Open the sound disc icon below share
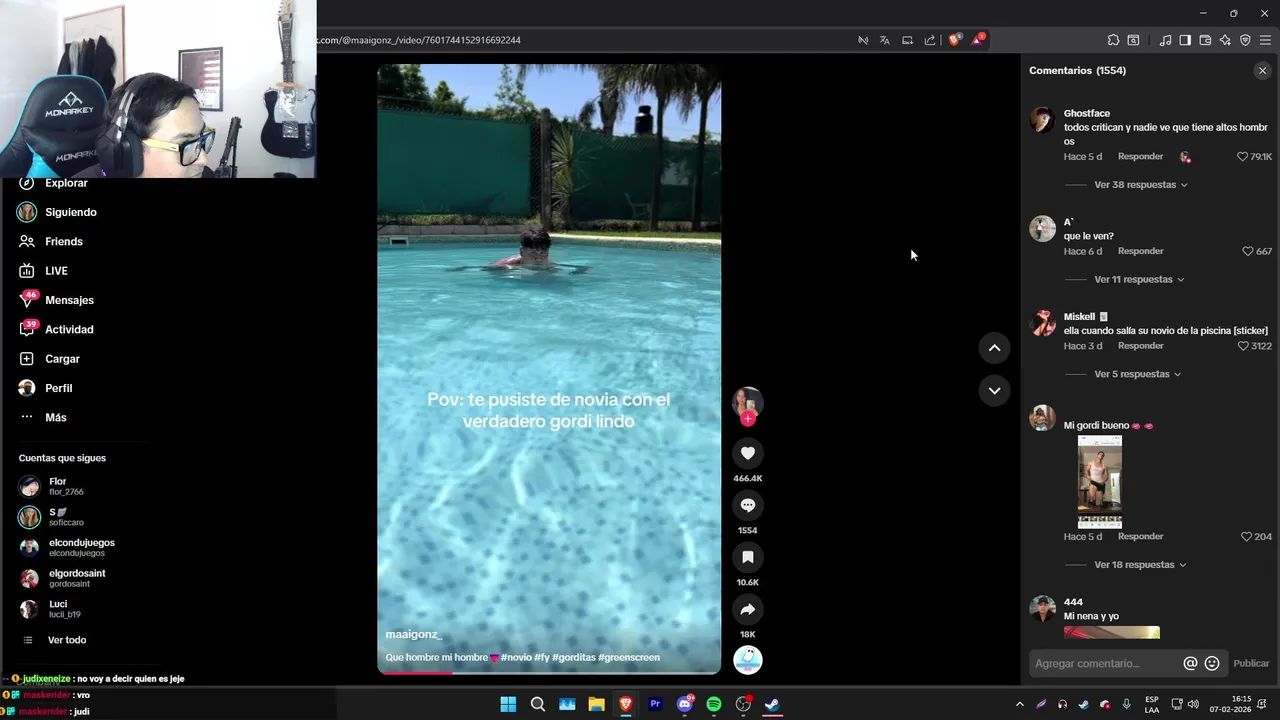This screenshot has height=720, width=1280. tap(748, 660)
